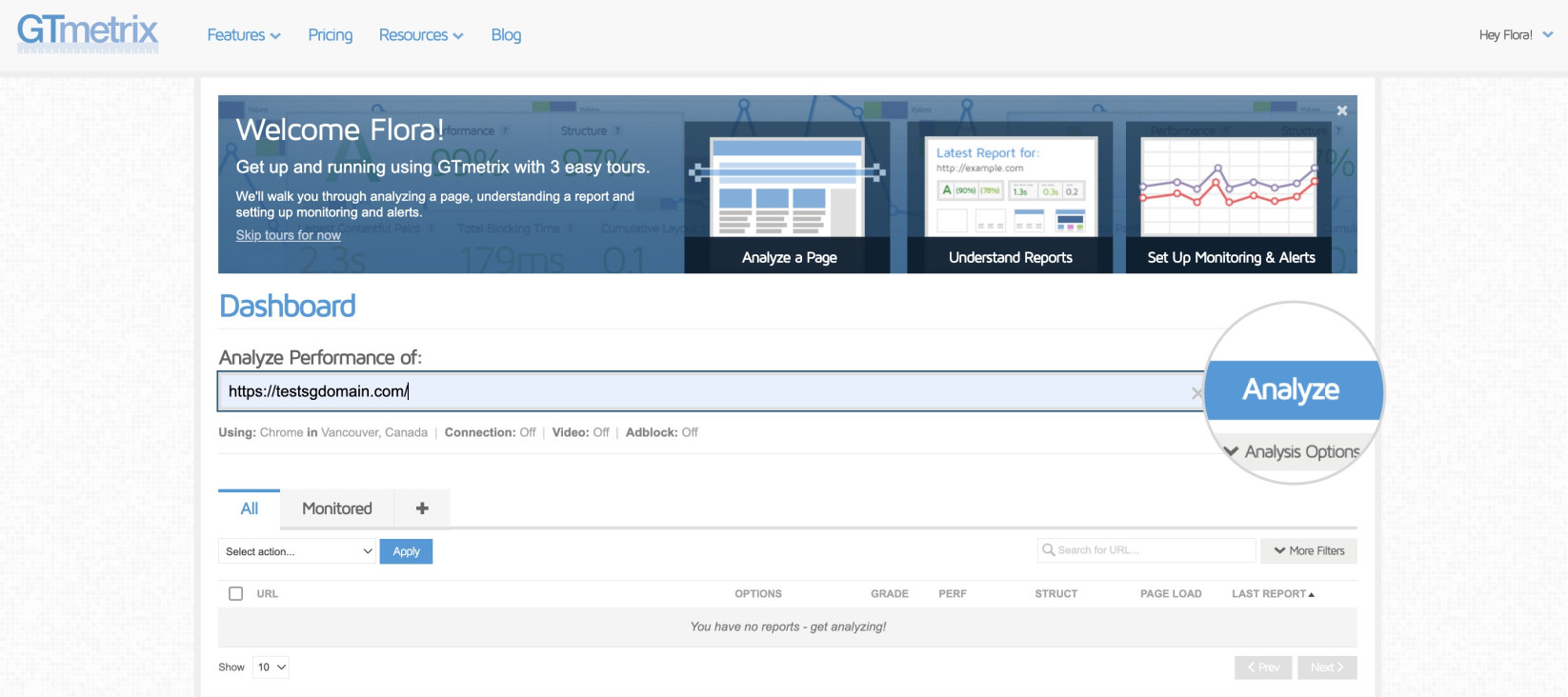This screenshot has width=1568, height=697.
Task: Click the search magnifier icon in URL search
Action: coord(1048,550)
